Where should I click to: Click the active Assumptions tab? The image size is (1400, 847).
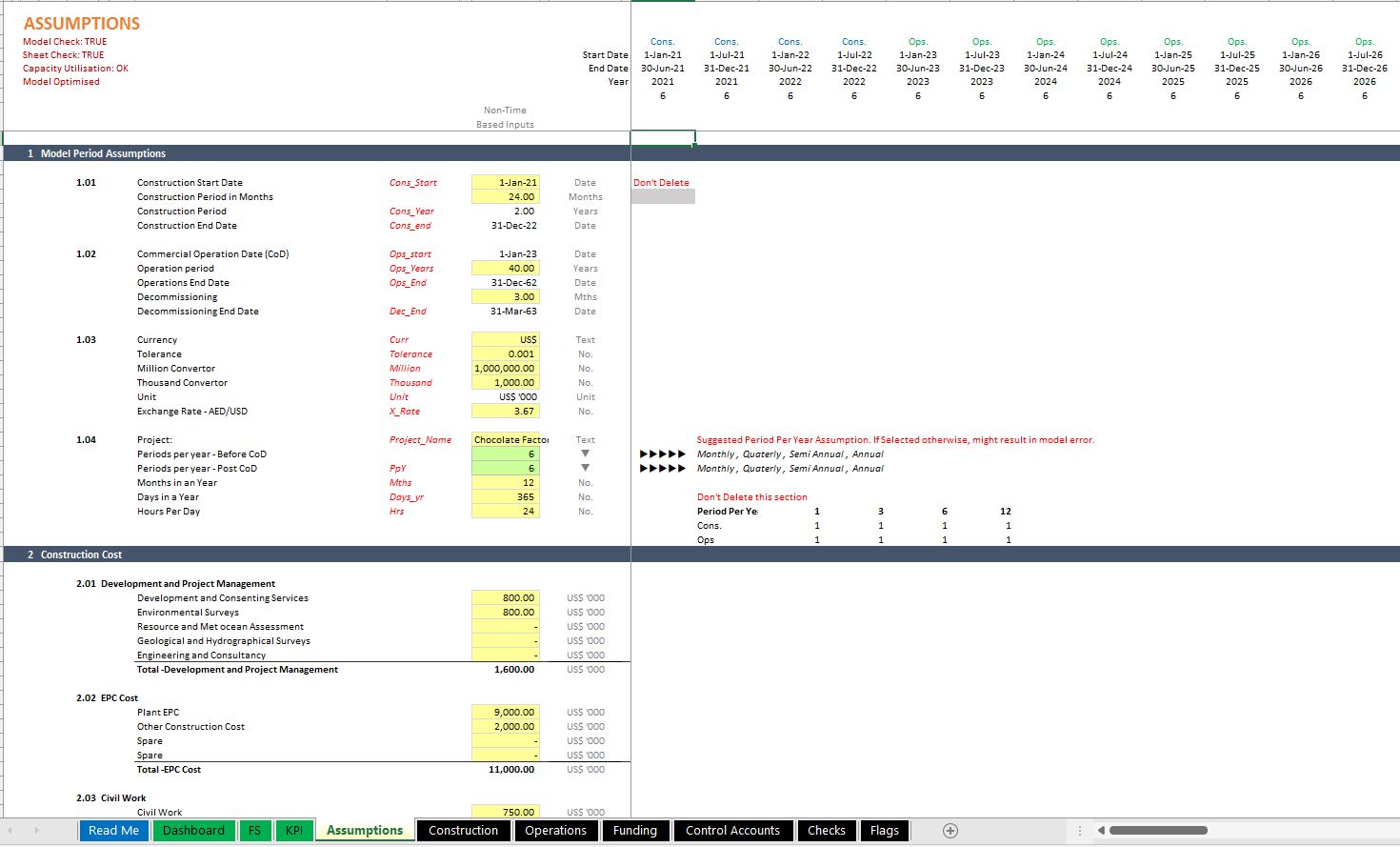tap(364, 830)
